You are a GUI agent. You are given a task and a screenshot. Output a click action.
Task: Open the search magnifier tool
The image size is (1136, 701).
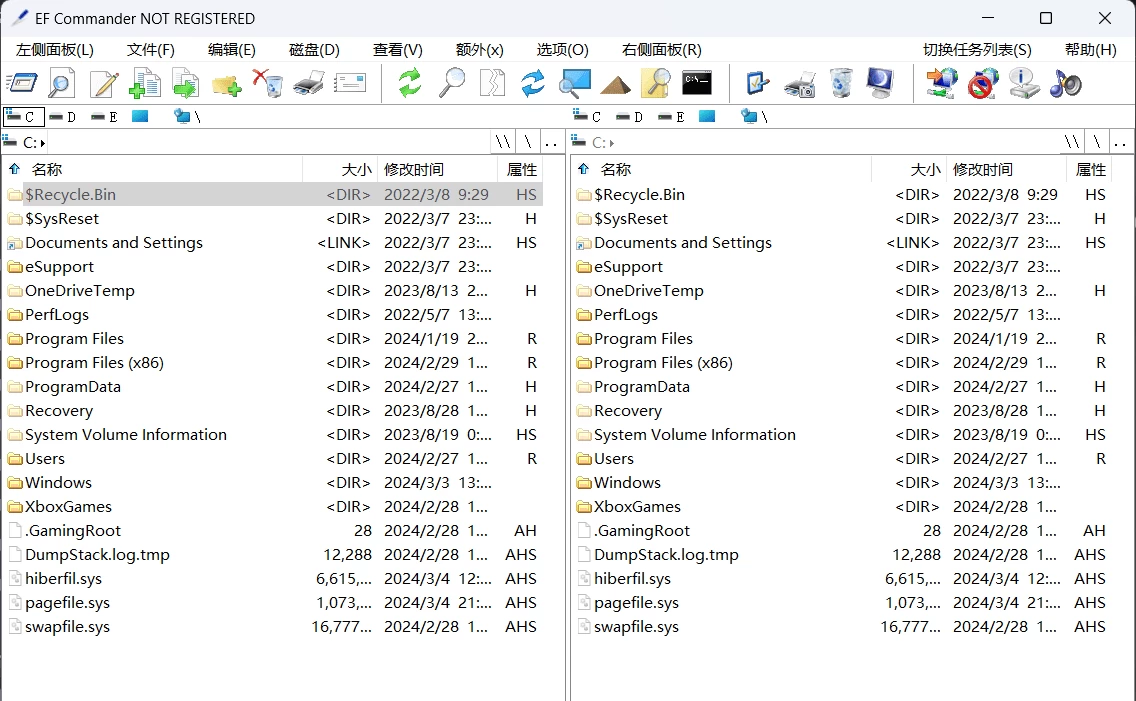(451, 84)
